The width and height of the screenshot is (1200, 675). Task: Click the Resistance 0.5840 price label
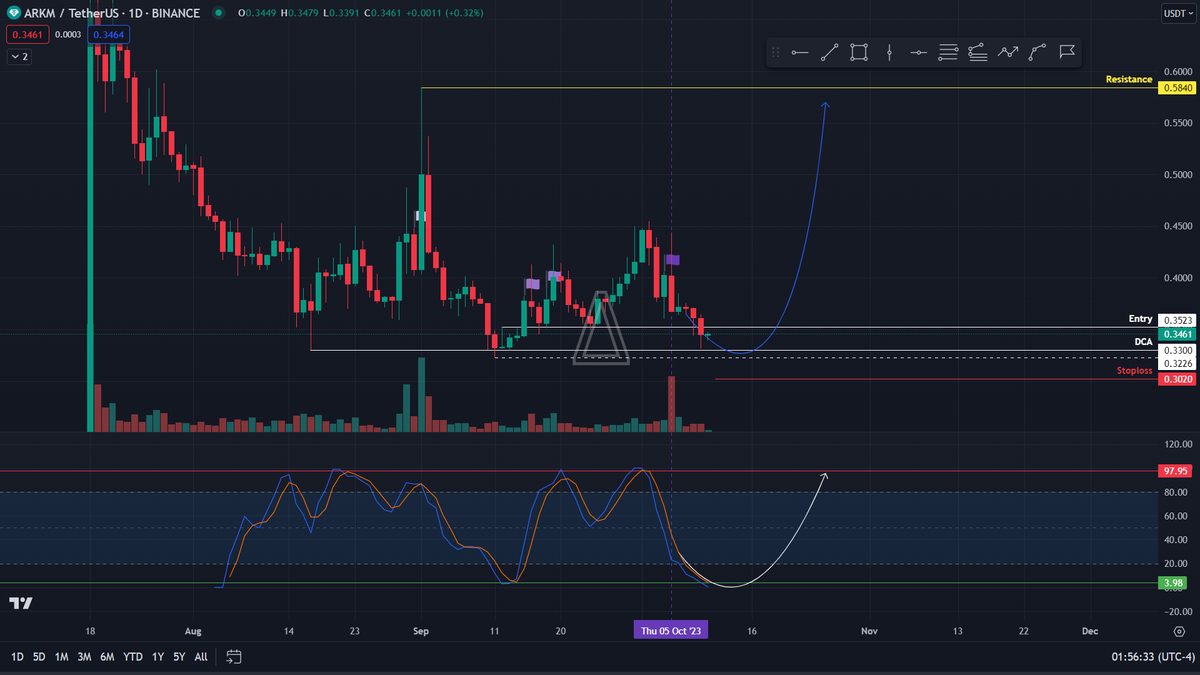click(x=1175, y=88)
